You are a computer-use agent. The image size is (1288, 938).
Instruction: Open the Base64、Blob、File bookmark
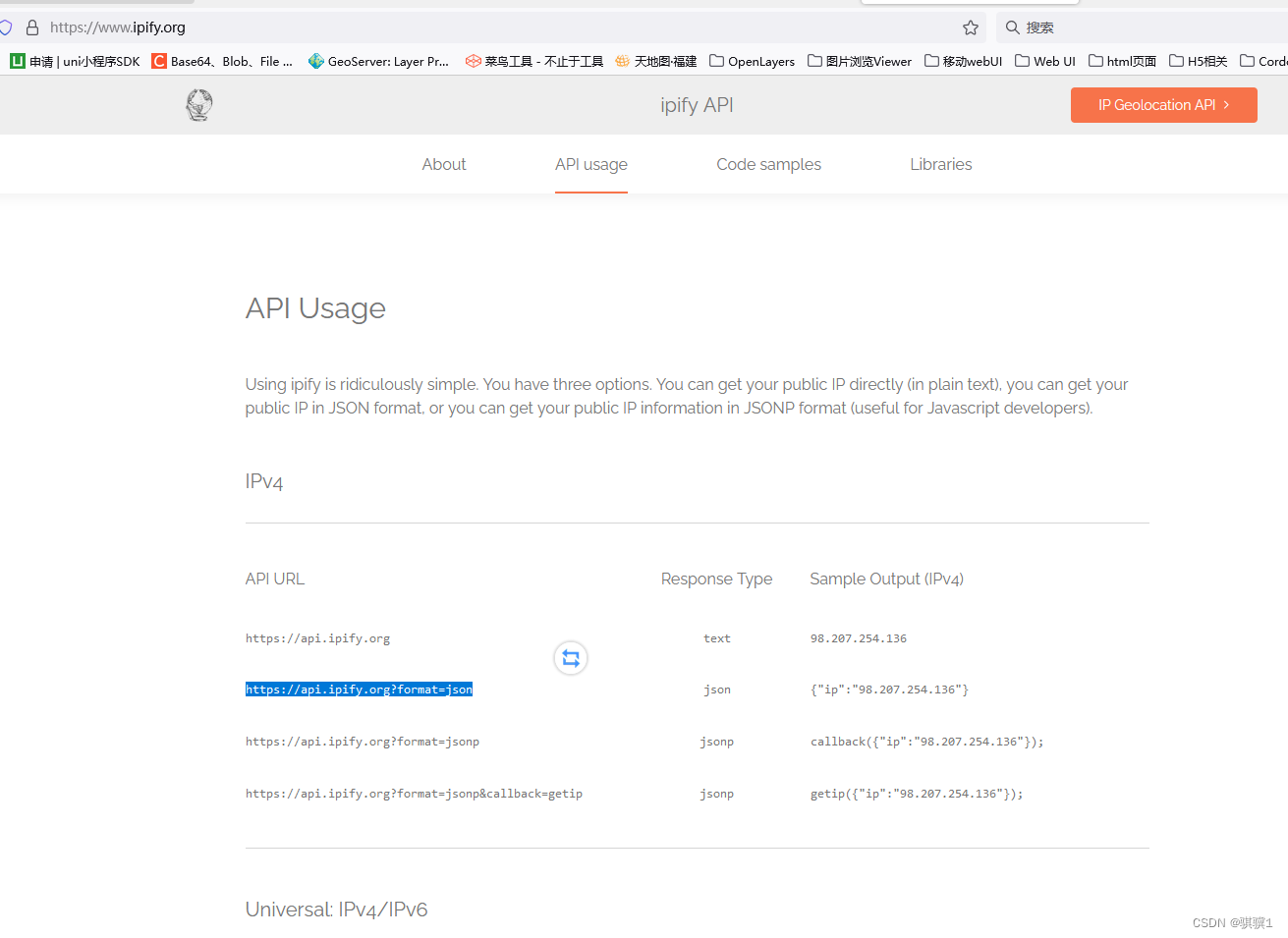pos(222,61)
